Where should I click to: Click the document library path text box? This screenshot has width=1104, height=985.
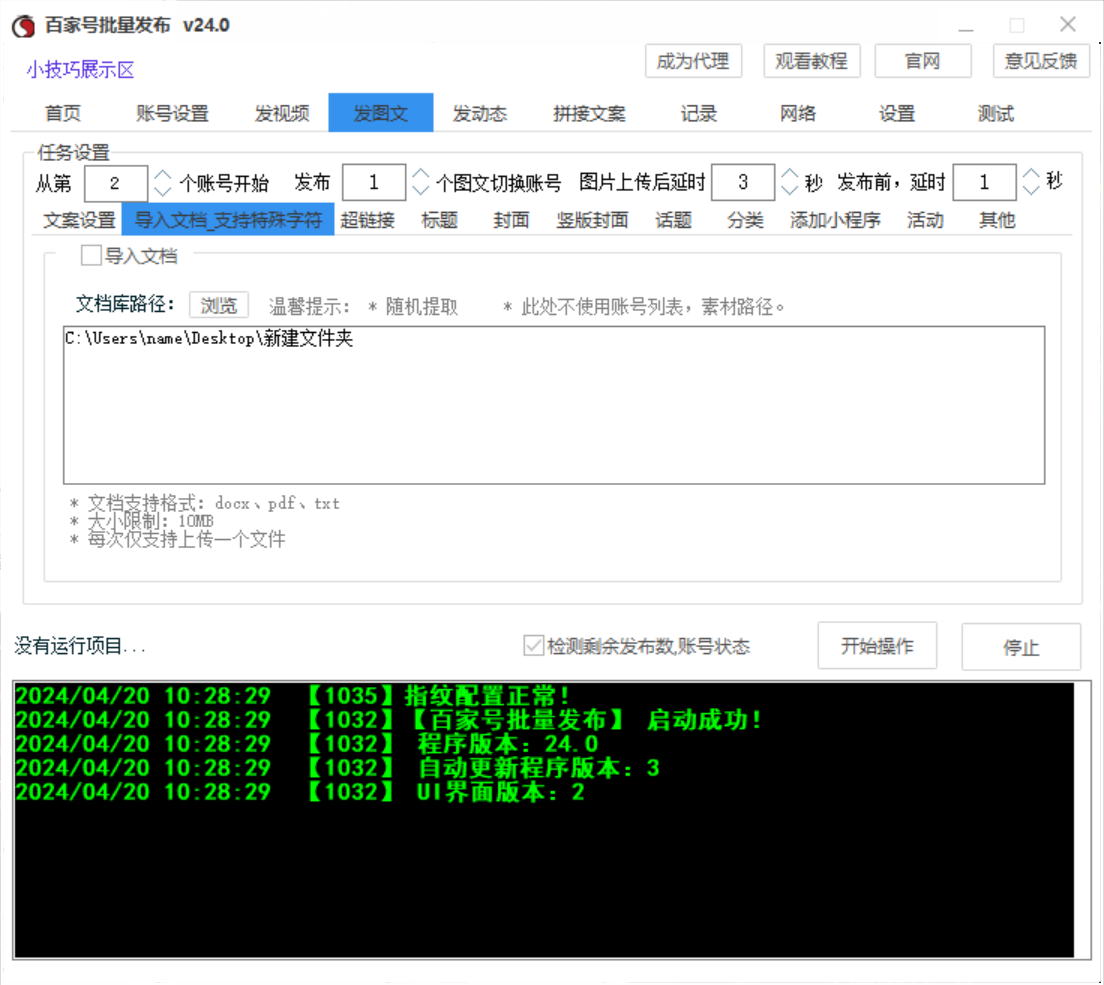click(x=554, y=405)
